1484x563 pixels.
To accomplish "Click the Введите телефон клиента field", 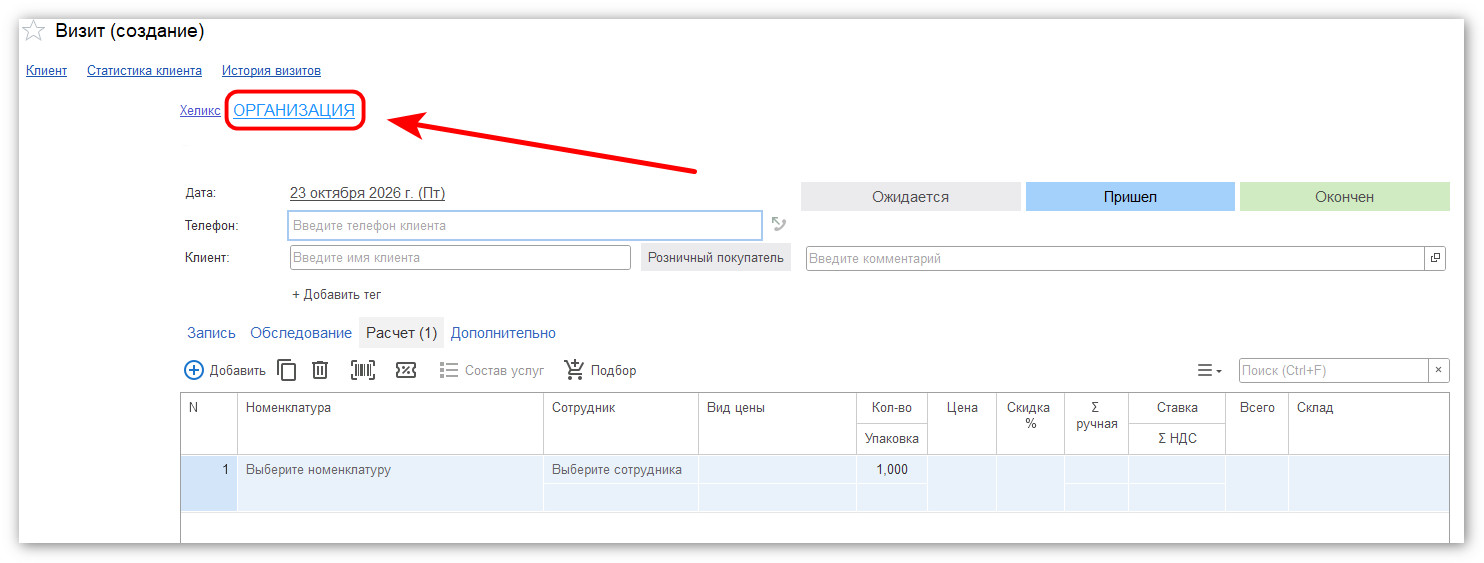I will point(525,225).
